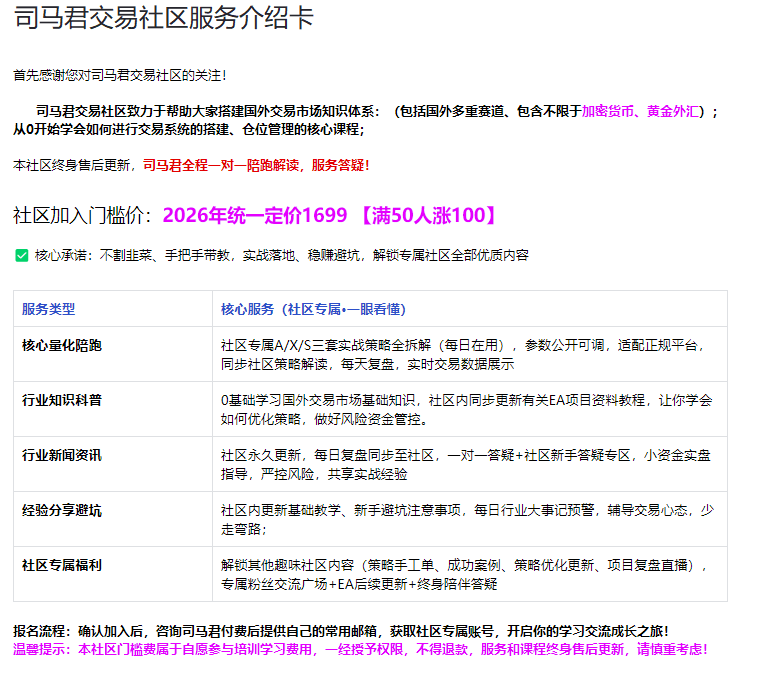The image size is (774, 679).
Task: Click the greeting line 首先感谢您对司马君交易社区的关注!
Action: (119, 75)
